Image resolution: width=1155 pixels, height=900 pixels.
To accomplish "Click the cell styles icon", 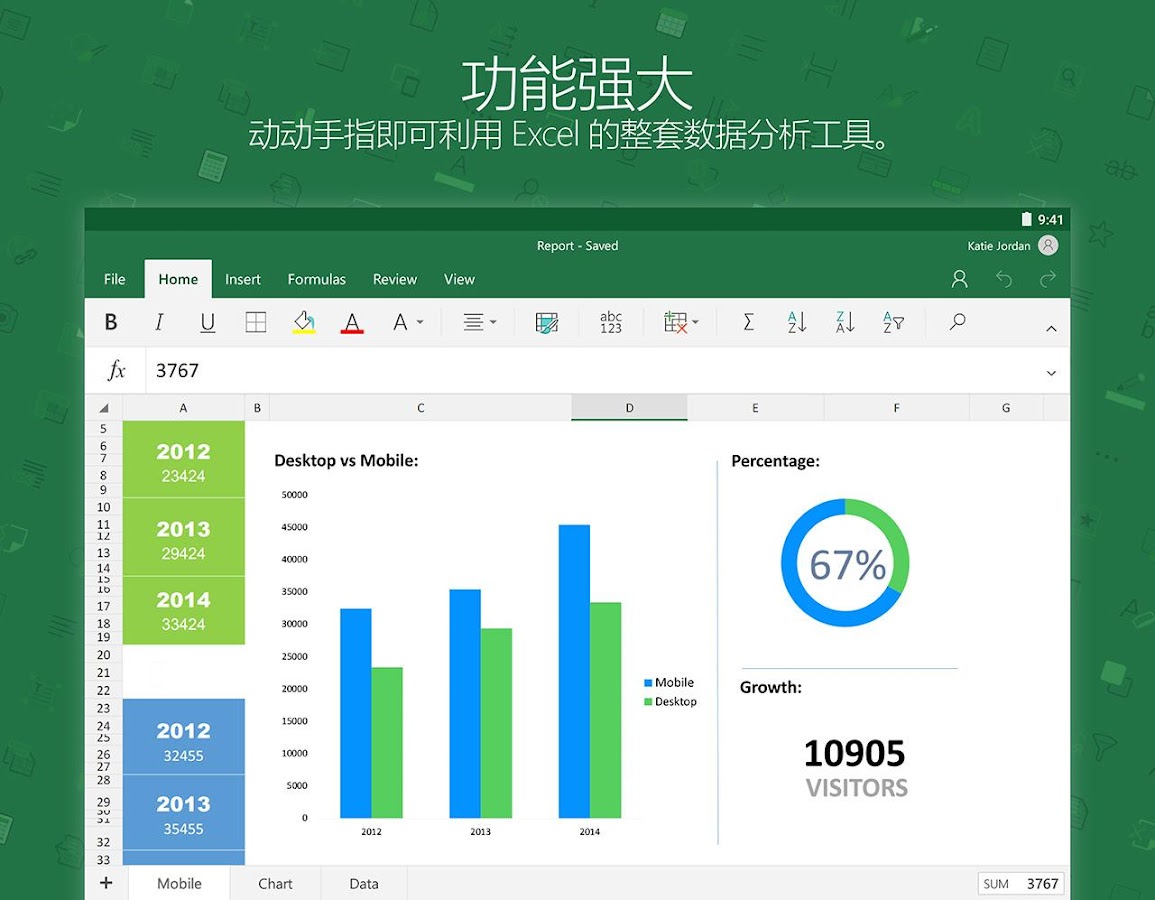I will tap(546, 321).
